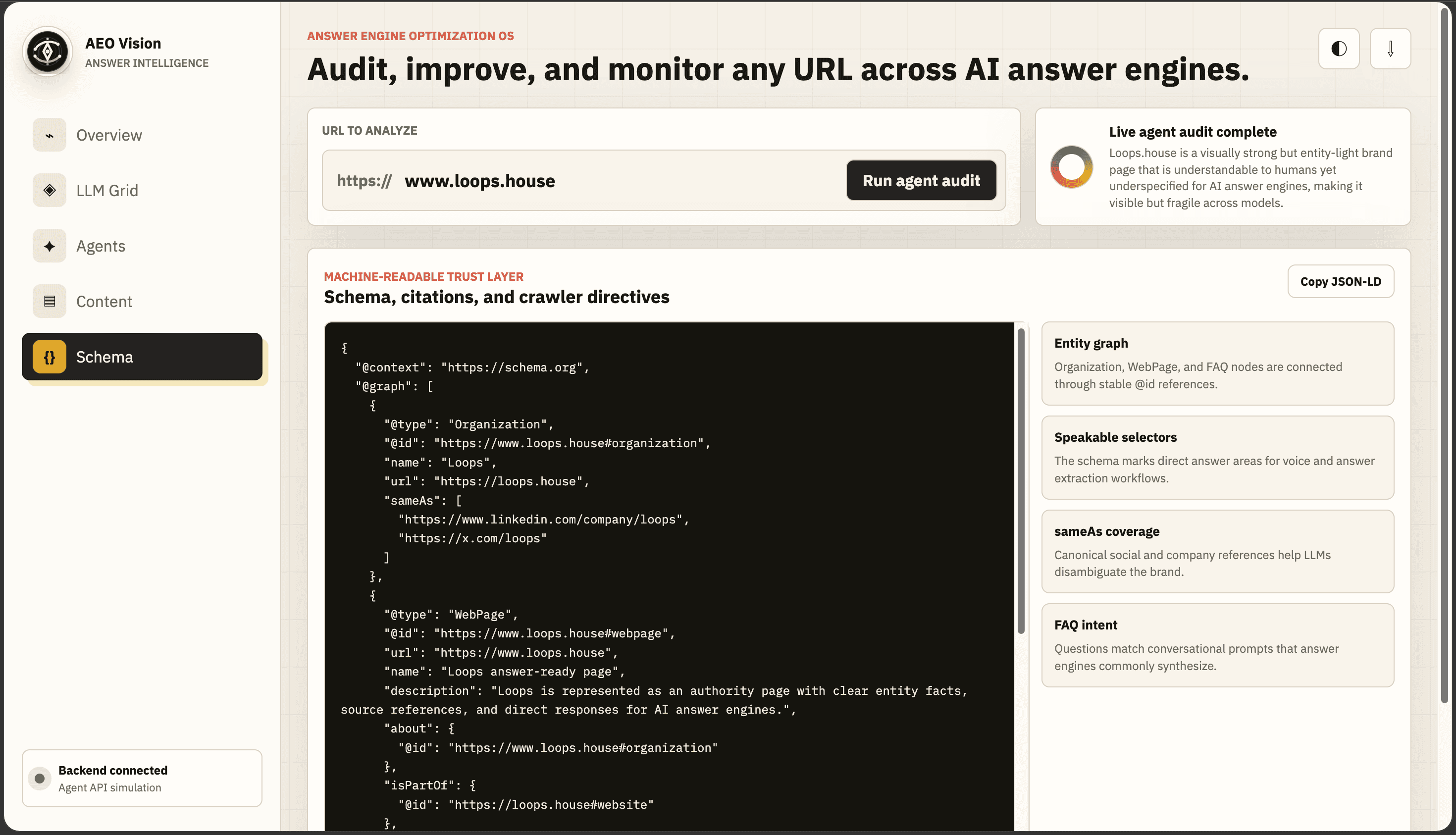The image size is (1456, 835).
Task: Go to the Content section
Action: click(x=142, y=301)
